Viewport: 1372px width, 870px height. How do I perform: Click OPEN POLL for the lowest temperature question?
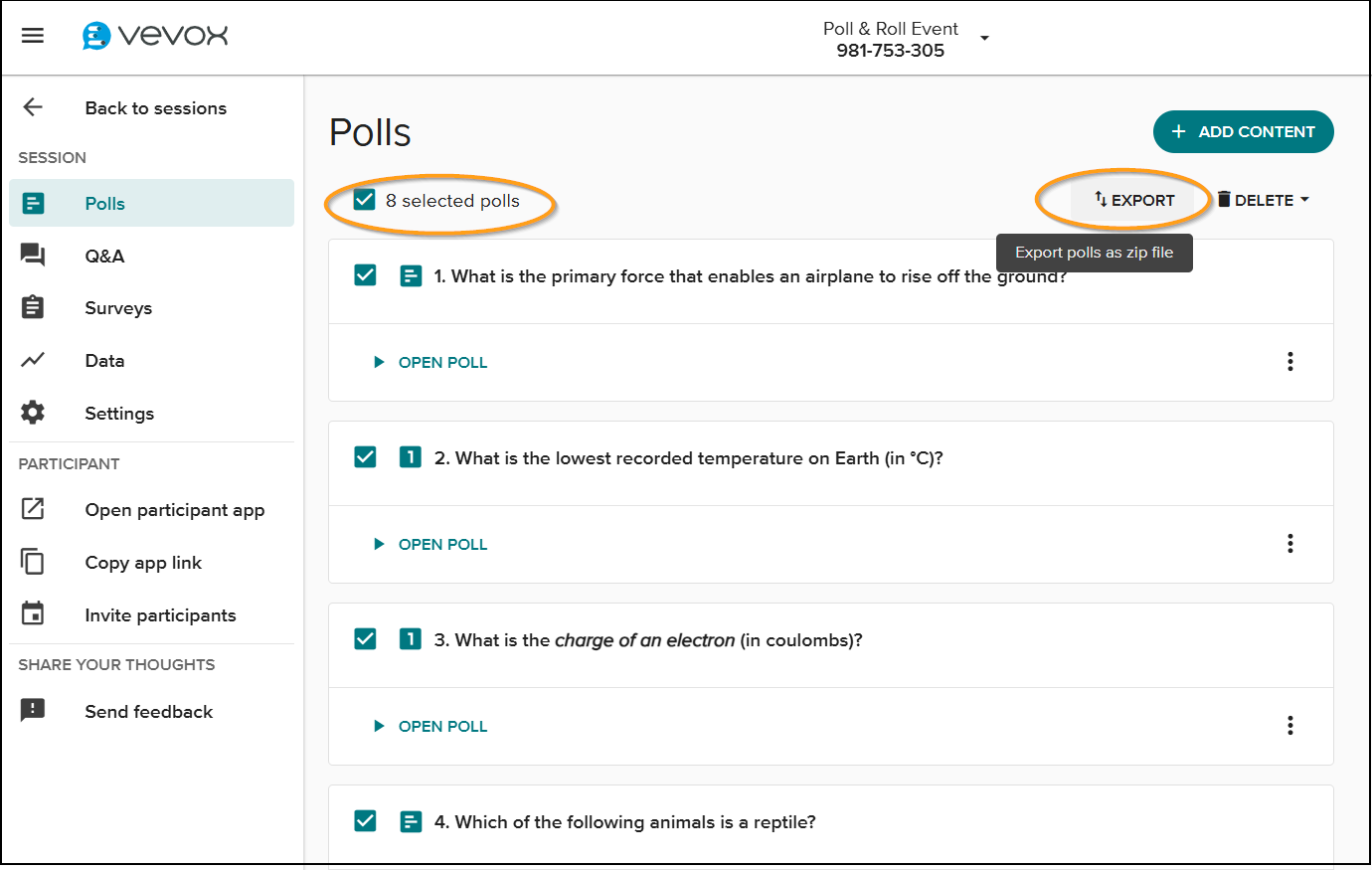tap(430, 545)
